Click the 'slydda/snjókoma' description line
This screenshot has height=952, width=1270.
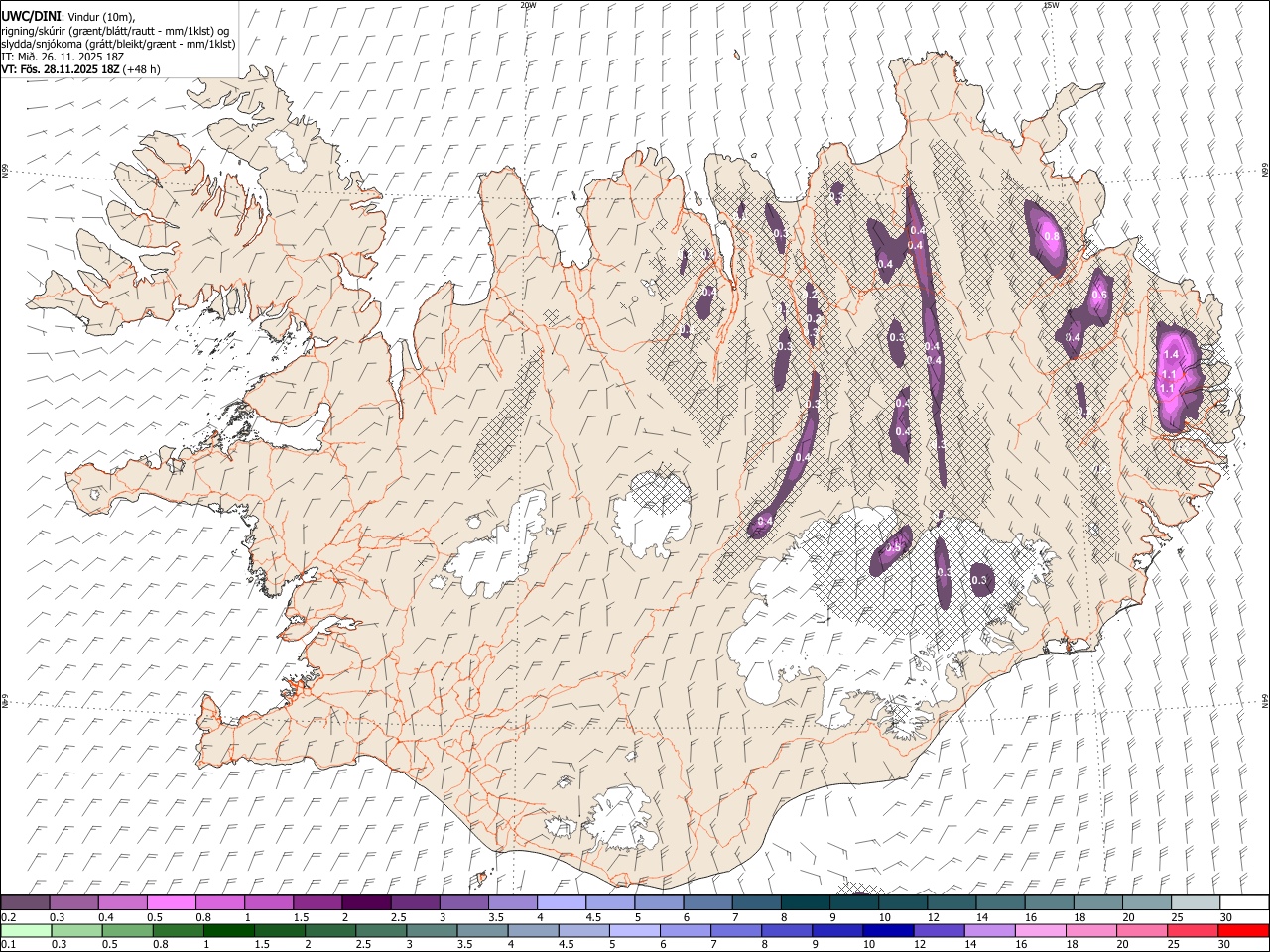[118, 44]
